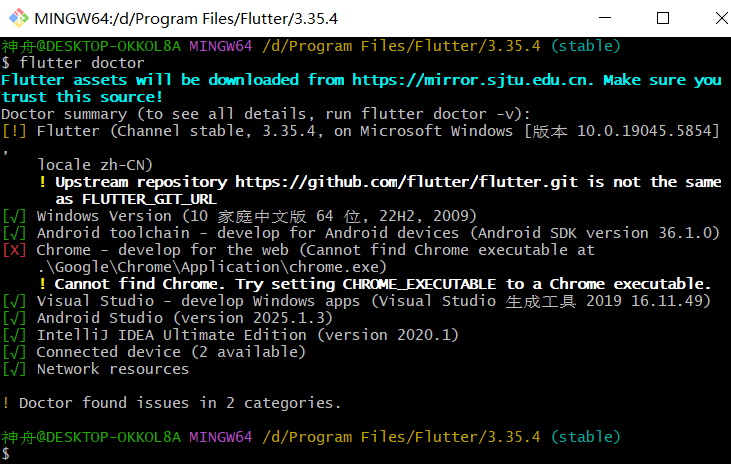Viewport: 731px width, 464px height.
Task: Click the green check beside IntelliJ IDEA
Action: pyautogui.click(x=14, y=335)
